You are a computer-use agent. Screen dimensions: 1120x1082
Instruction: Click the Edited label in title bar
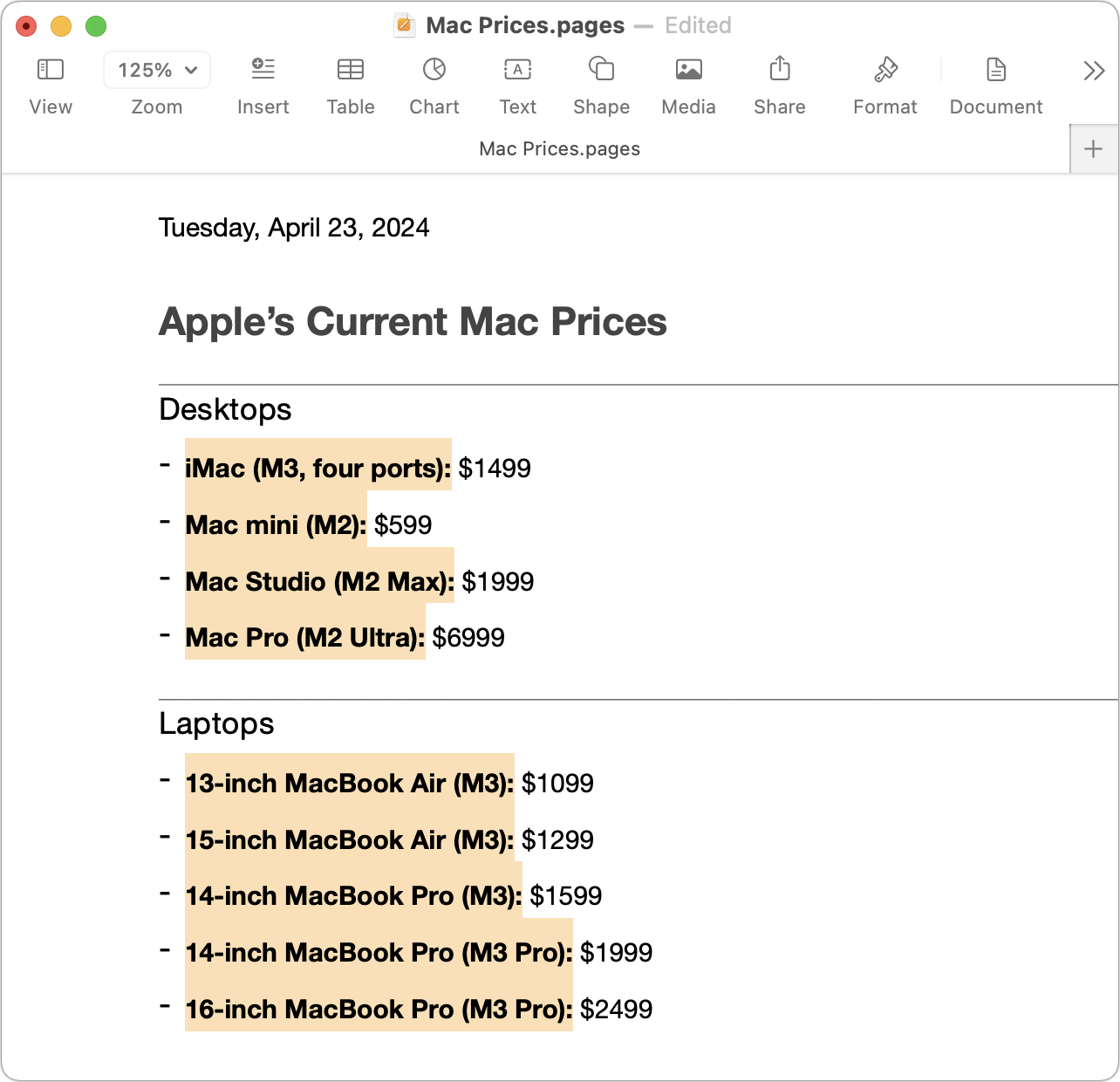(698, 25)
